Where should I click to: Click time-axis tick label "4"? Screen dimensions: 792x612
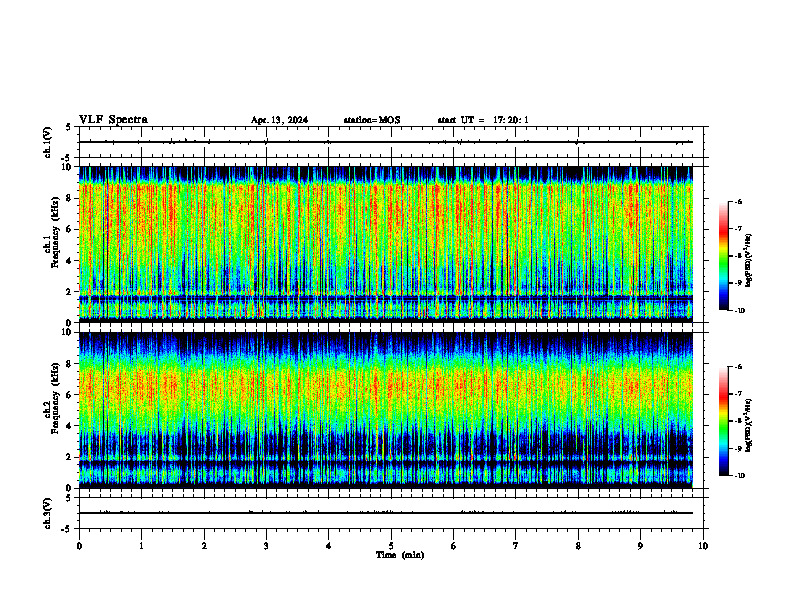329,546
